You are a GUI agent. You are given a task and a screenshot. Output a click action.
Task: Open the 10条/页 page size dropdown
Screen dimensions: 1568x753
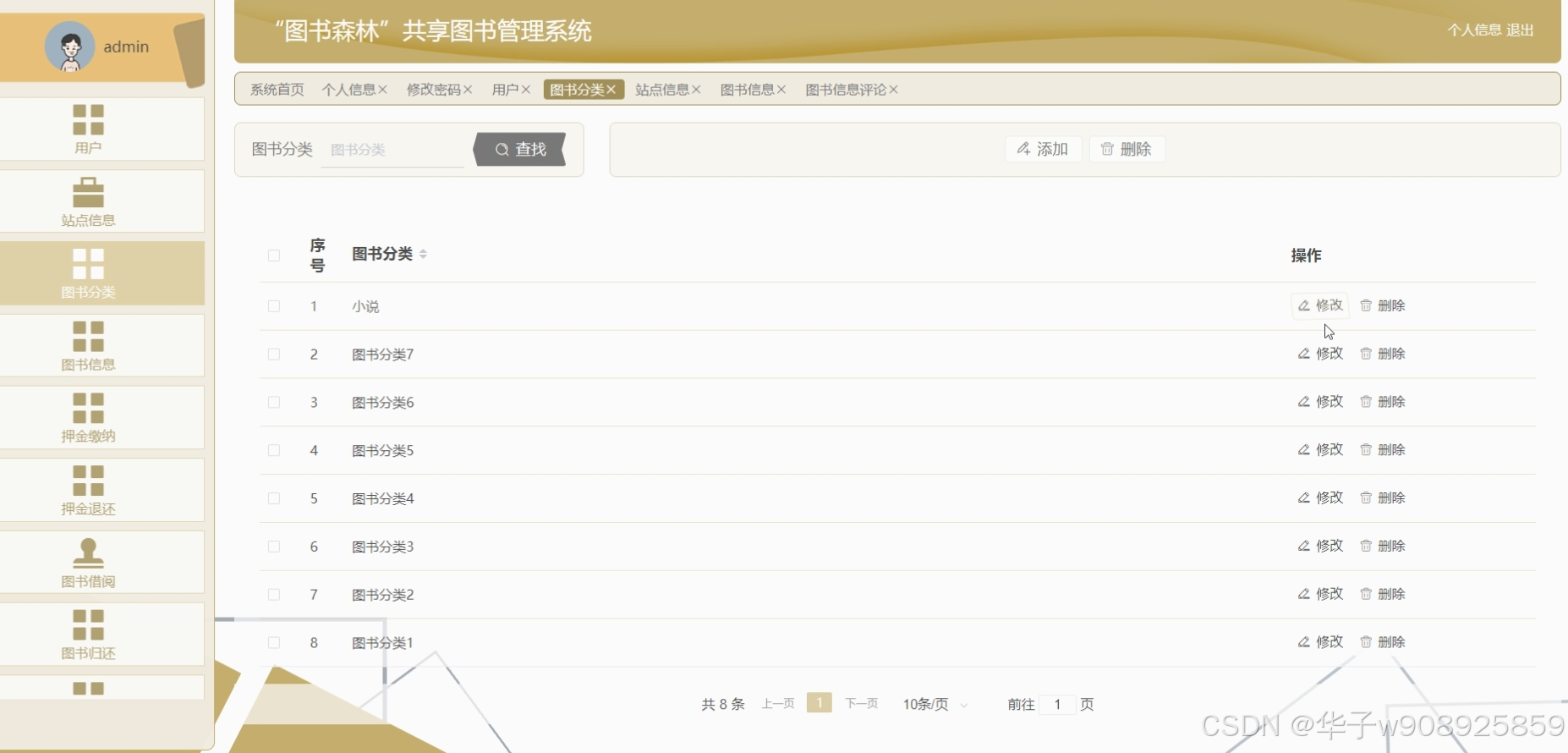click(x=935, y=704)
